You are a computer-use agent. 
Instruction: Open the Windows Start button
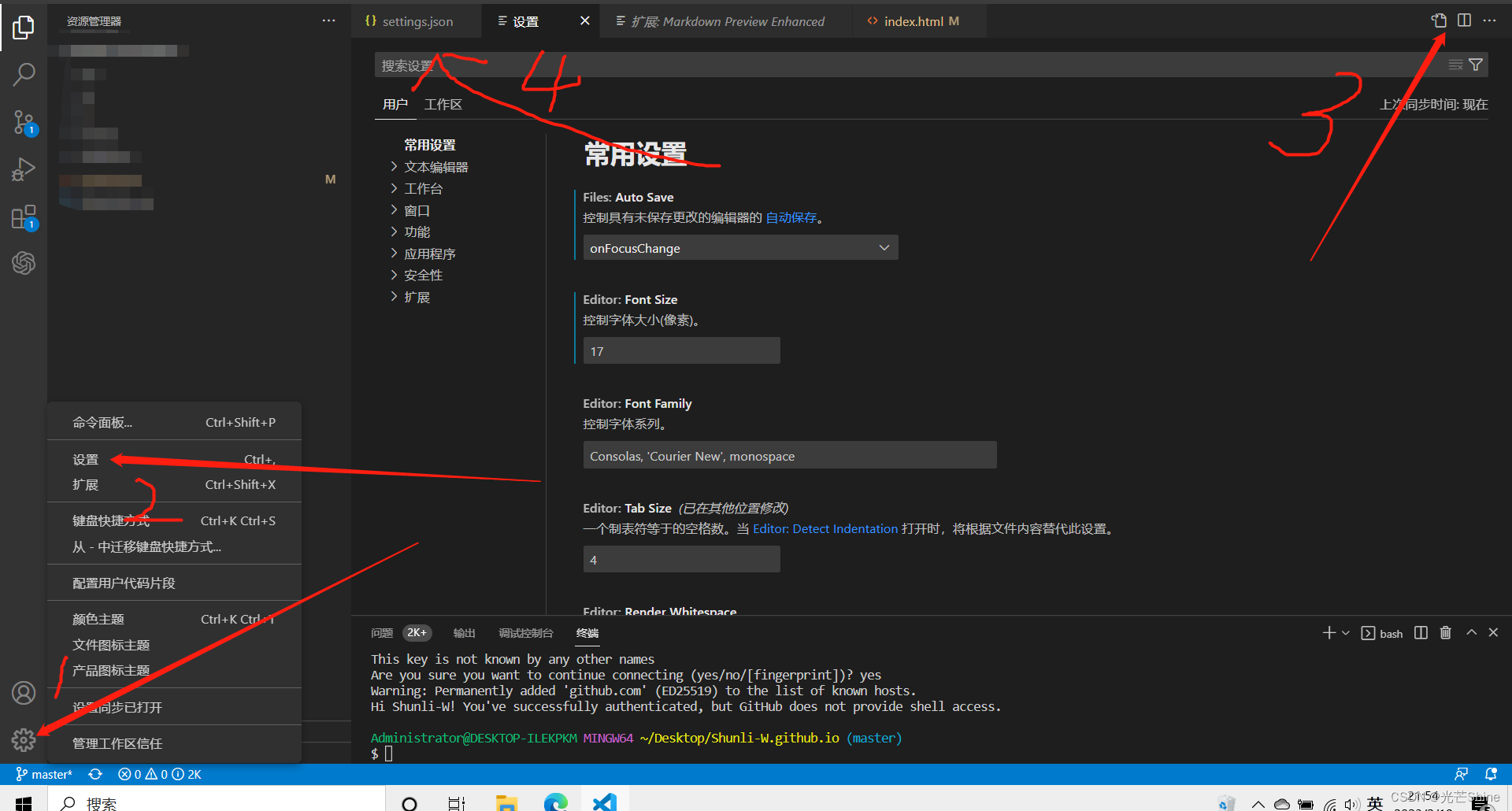point(24,802)
